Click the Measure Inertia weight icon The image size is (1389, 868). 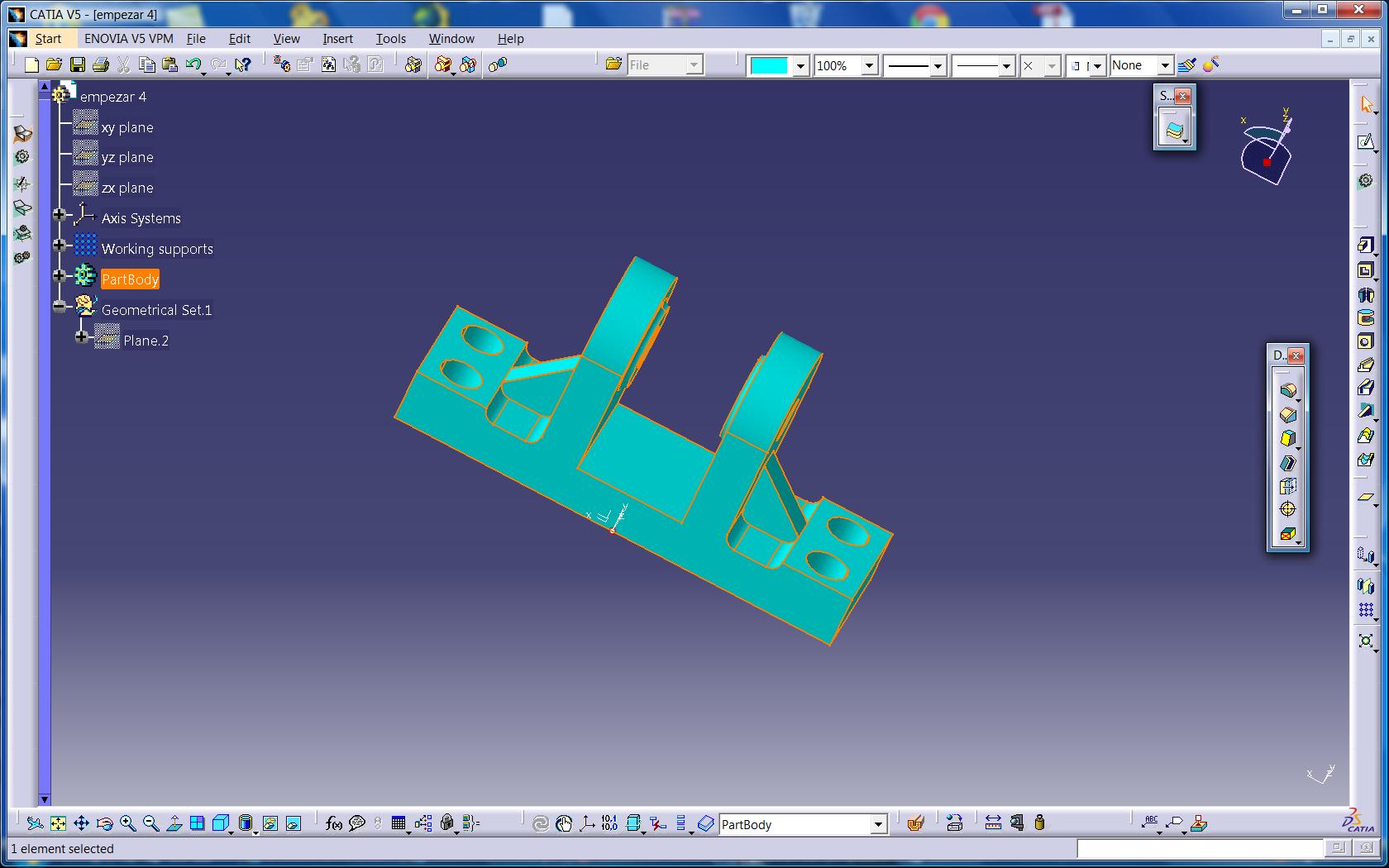1040,823
